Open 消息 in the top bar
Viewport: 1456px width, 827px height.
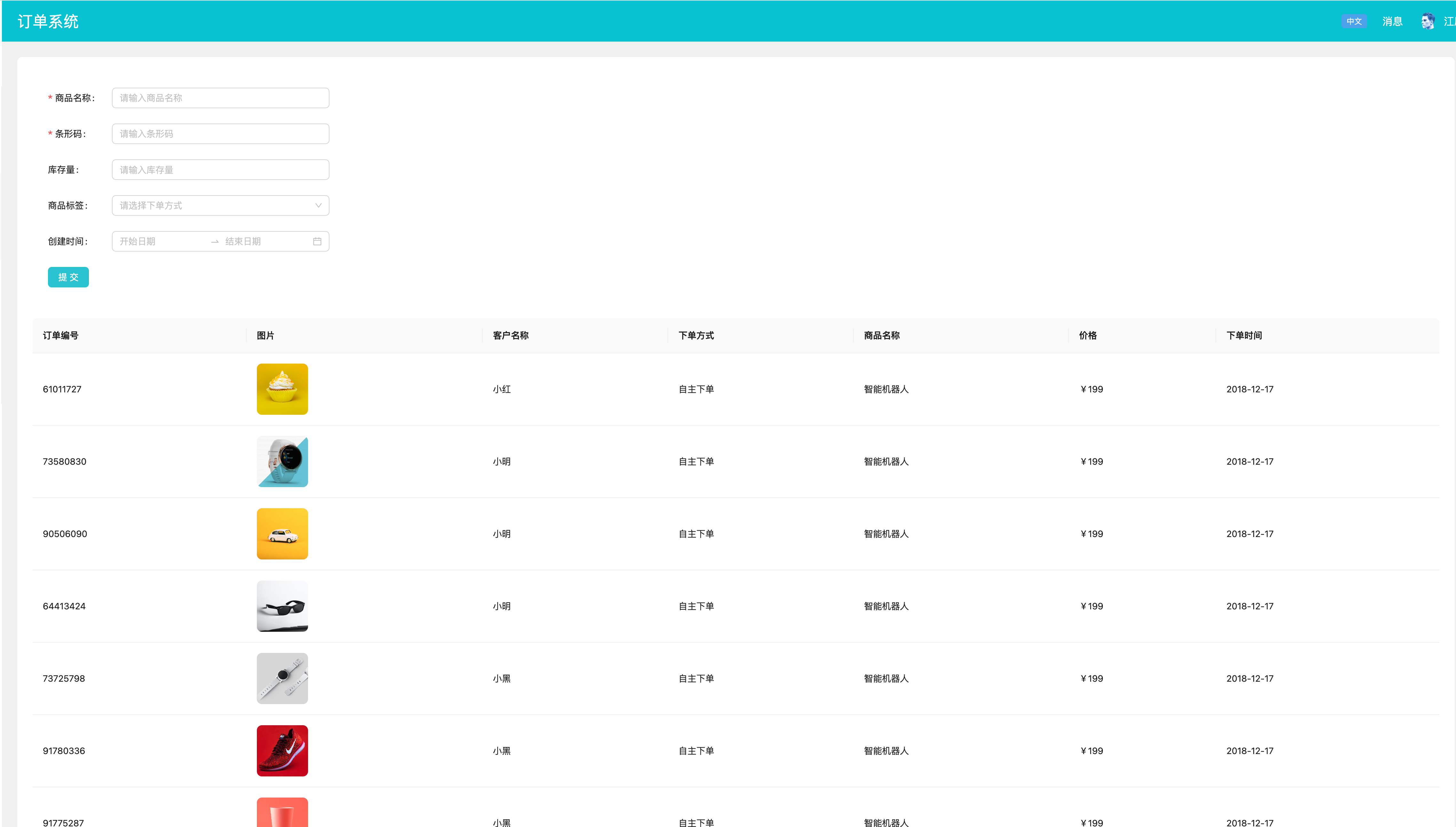pyautogui.click(x=1392, y=21)
